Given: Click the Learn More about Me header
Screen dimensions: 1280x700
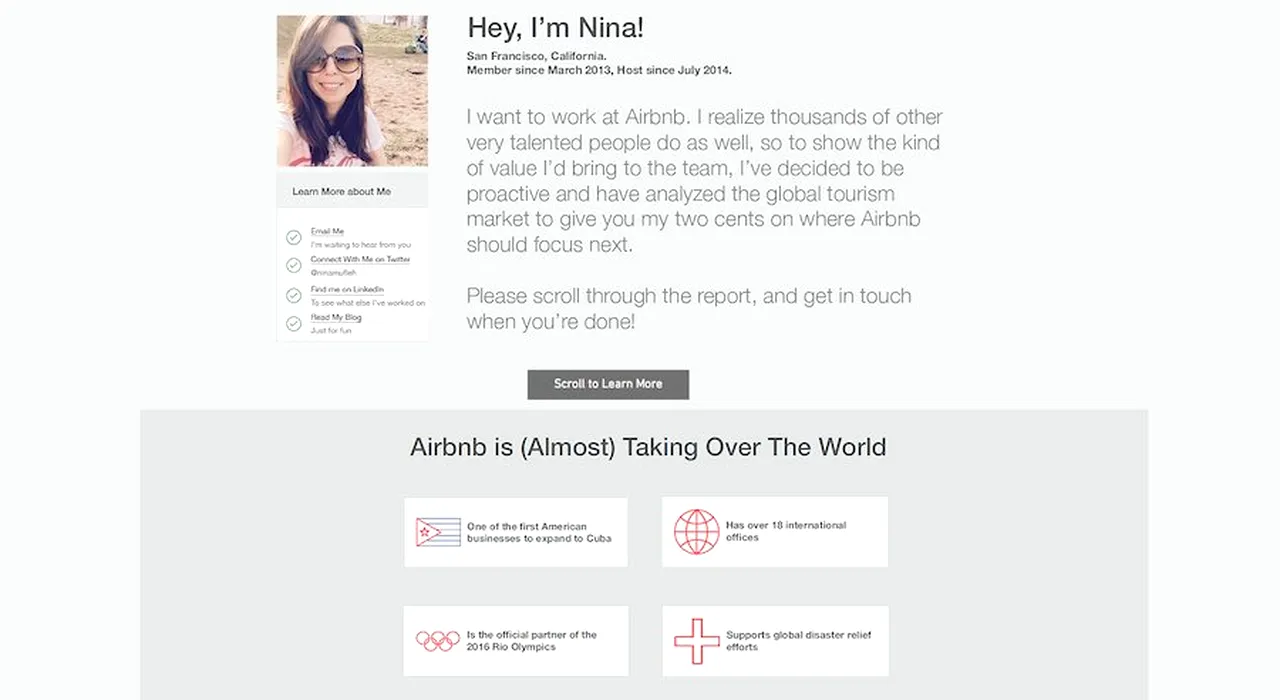Looking at the screenshot, I should 341,191.
